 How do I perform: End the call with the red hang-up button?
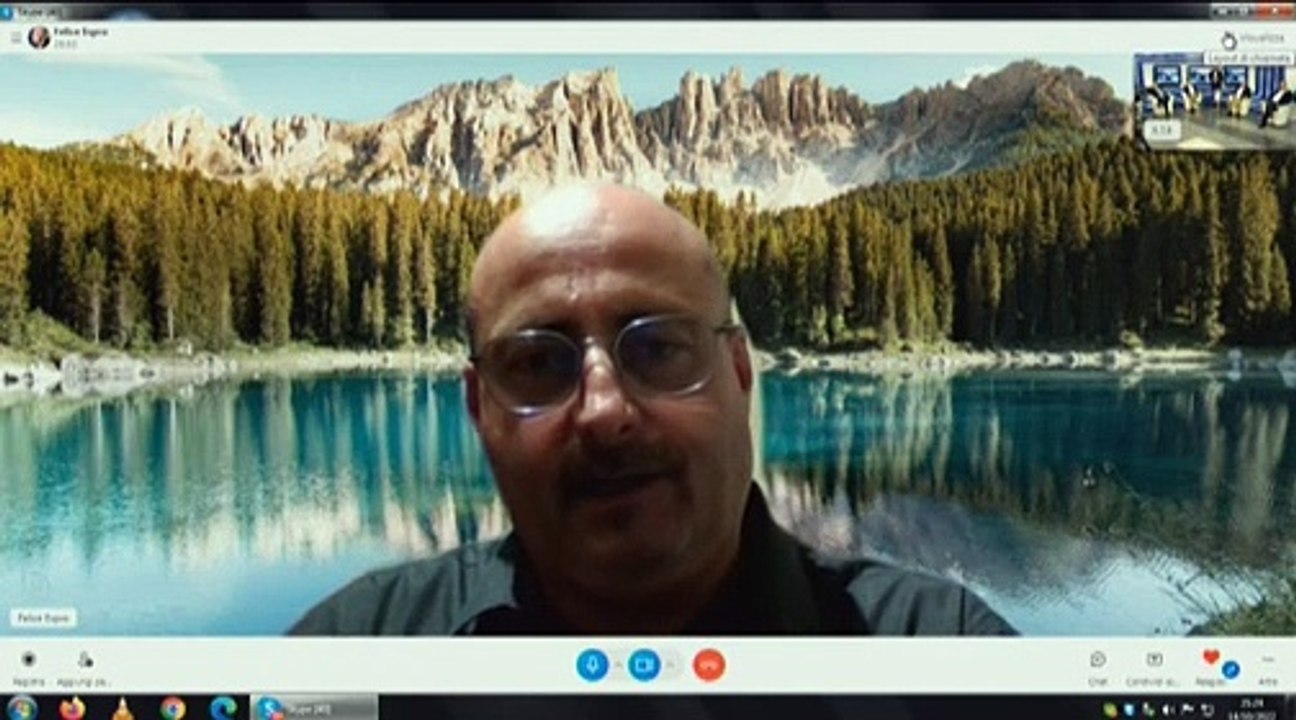click(x=709, y=665)
